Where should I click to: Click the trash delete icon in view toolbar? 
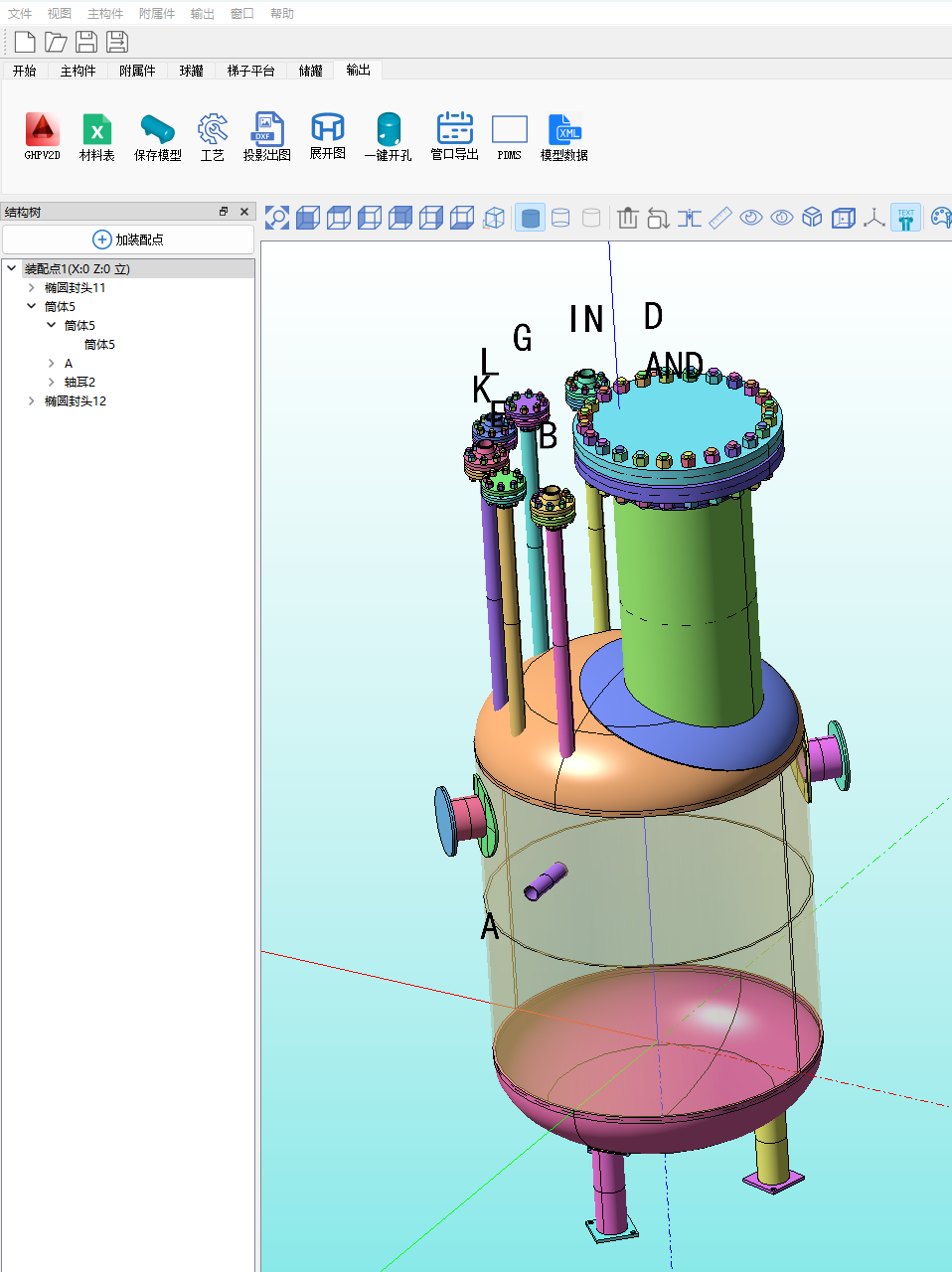click(627, 218)
